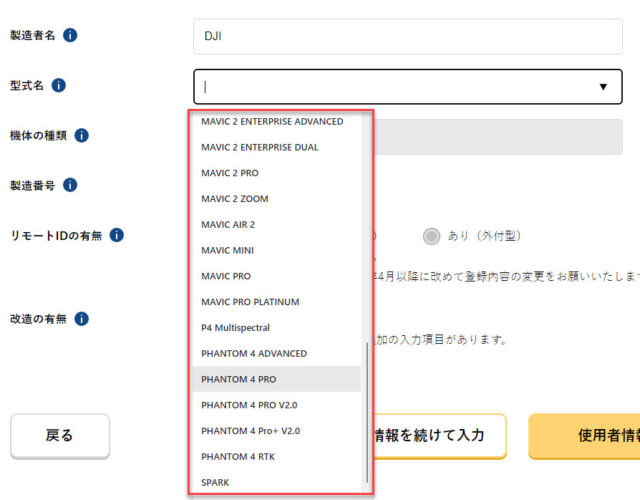Focus the 製造者名 field containing DJI
640x500 pixels.
point(408,36)
